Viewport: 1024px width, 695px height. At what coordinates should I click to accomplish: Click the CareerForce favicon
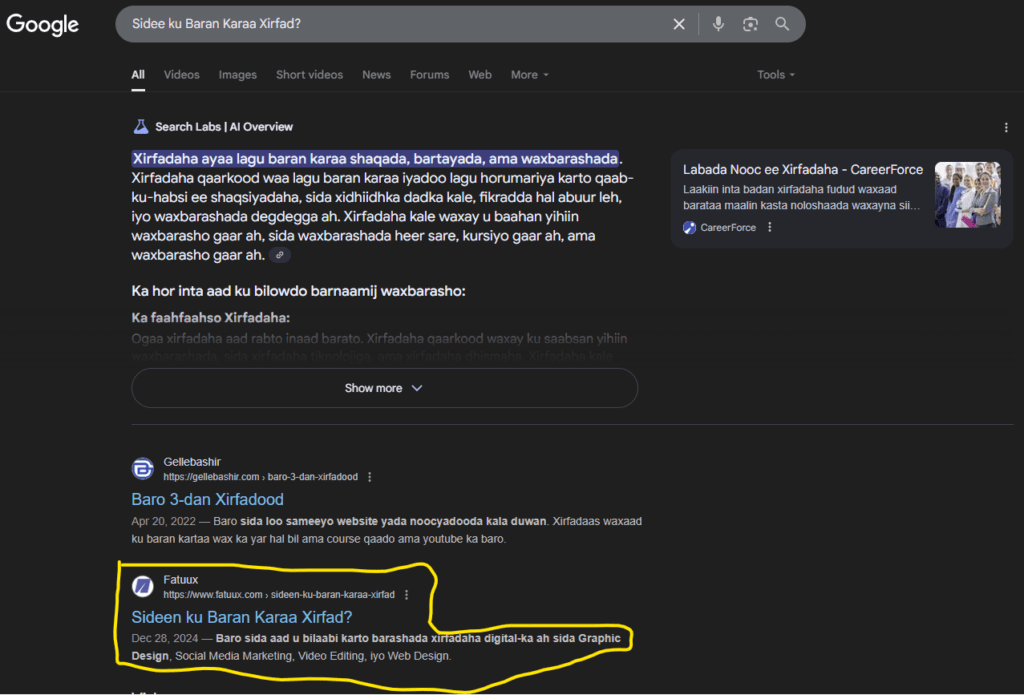[689, 227]
